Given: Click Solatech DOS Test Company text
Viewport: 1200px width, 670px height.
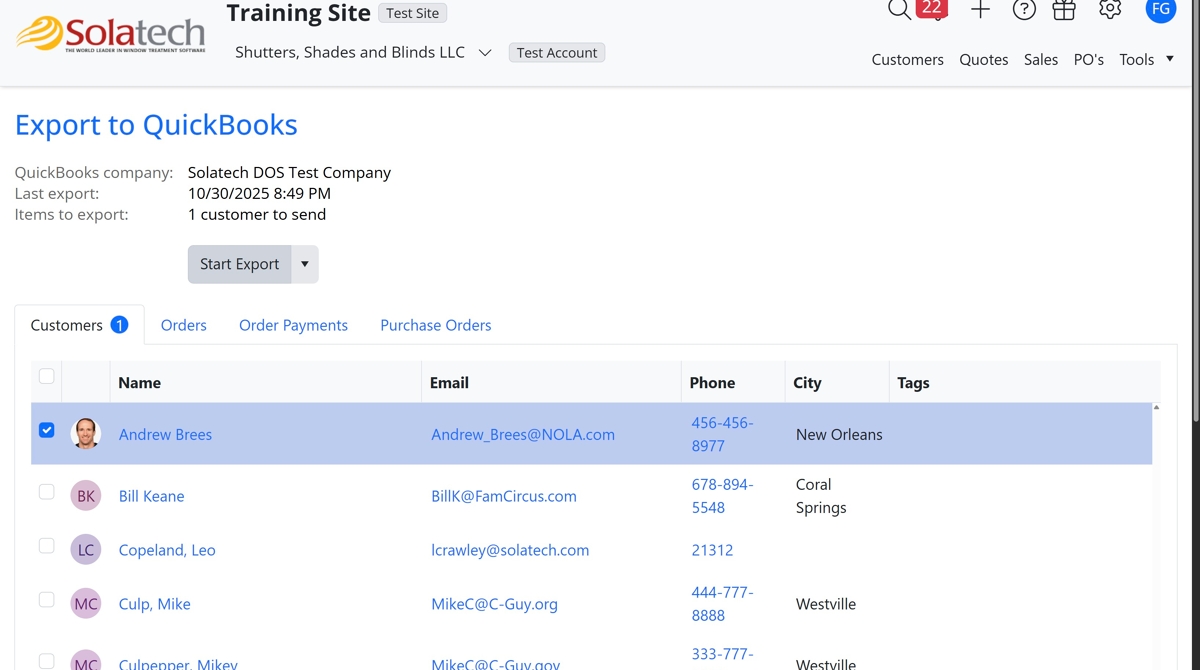Looking at the screenshot, I should coord(289,172).
